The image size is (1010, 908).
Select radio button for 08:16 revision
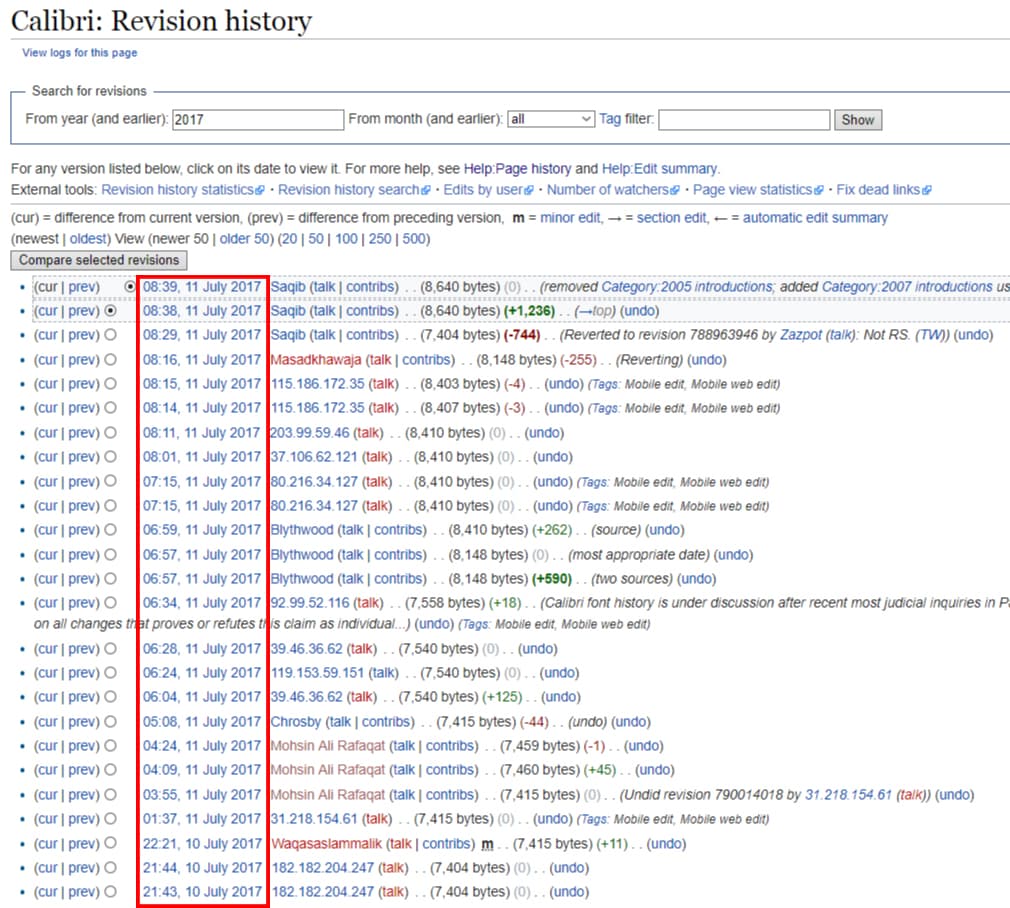click(111, 359)
